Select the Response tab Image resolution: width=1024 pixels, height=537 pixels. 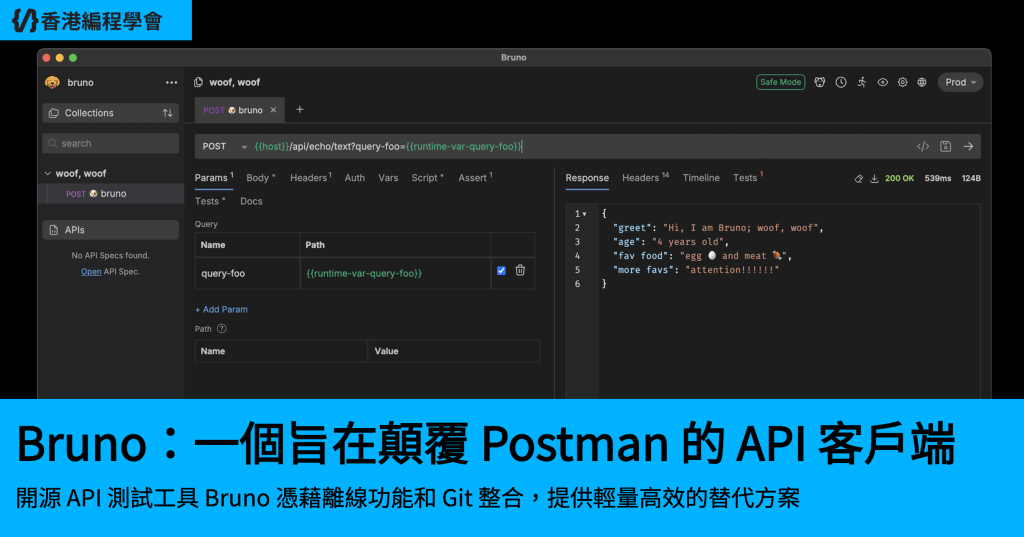coord(587,178)
